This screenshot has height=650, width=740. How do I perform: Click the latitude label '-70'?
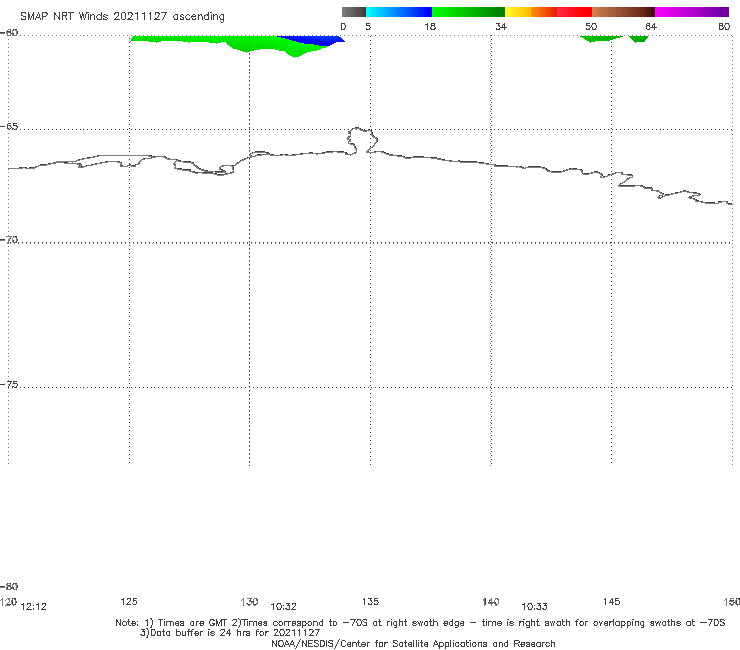[x=9, y=240]
